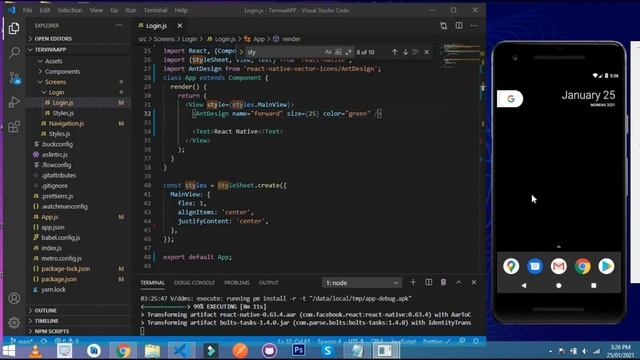This screenshot has width=640, height=360.
Task: Open the File menu
Action: click(27, 10)
